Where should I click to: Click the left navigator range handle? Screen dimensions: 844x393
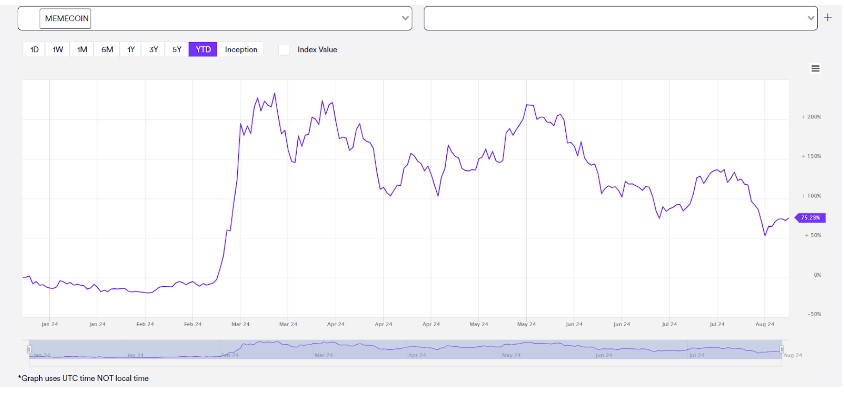coord(29,350)
